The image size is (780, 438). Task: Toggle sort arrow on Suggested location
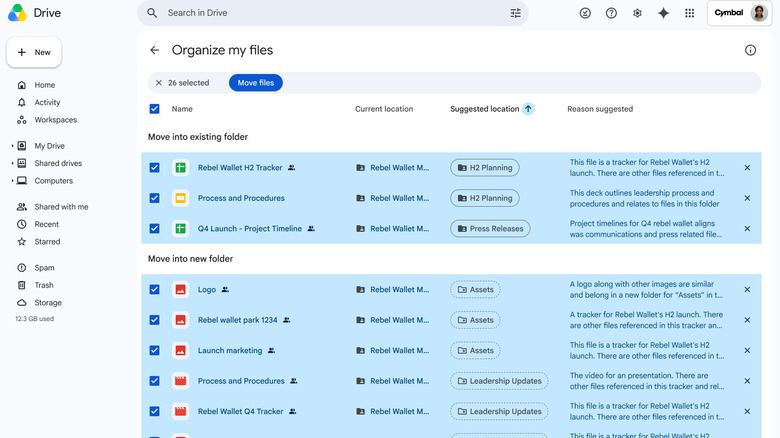(x=528, y=109)
